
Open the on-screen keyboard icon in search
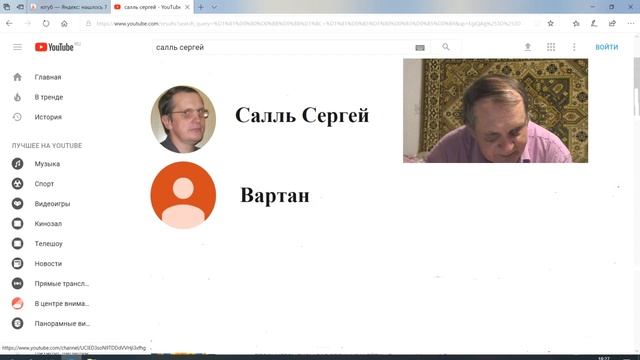click(420, 48)
